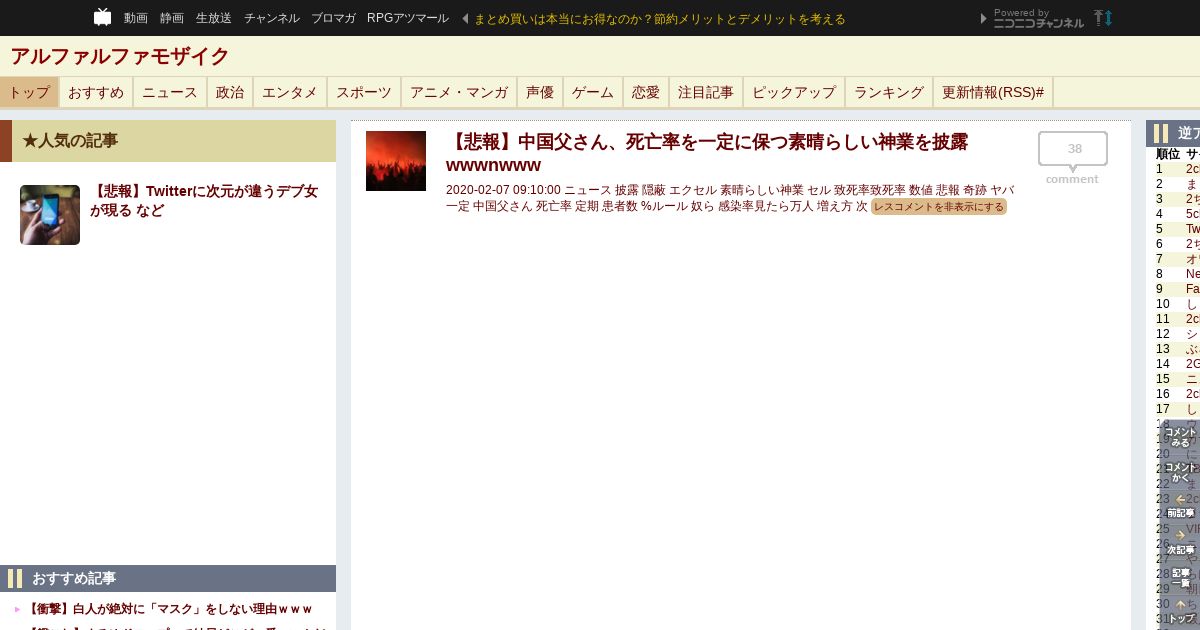Select the トップ navigation tab
The image size is (1200, 630).
click(29, 92)
